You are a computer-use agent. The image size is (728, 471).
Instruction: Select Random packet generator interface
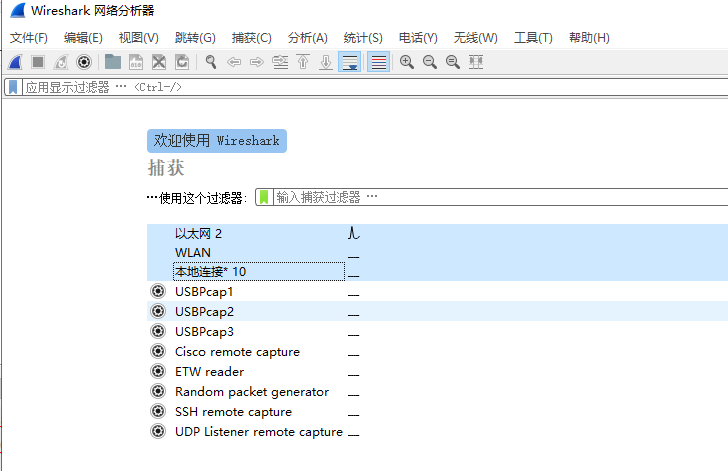coord(437,391)
